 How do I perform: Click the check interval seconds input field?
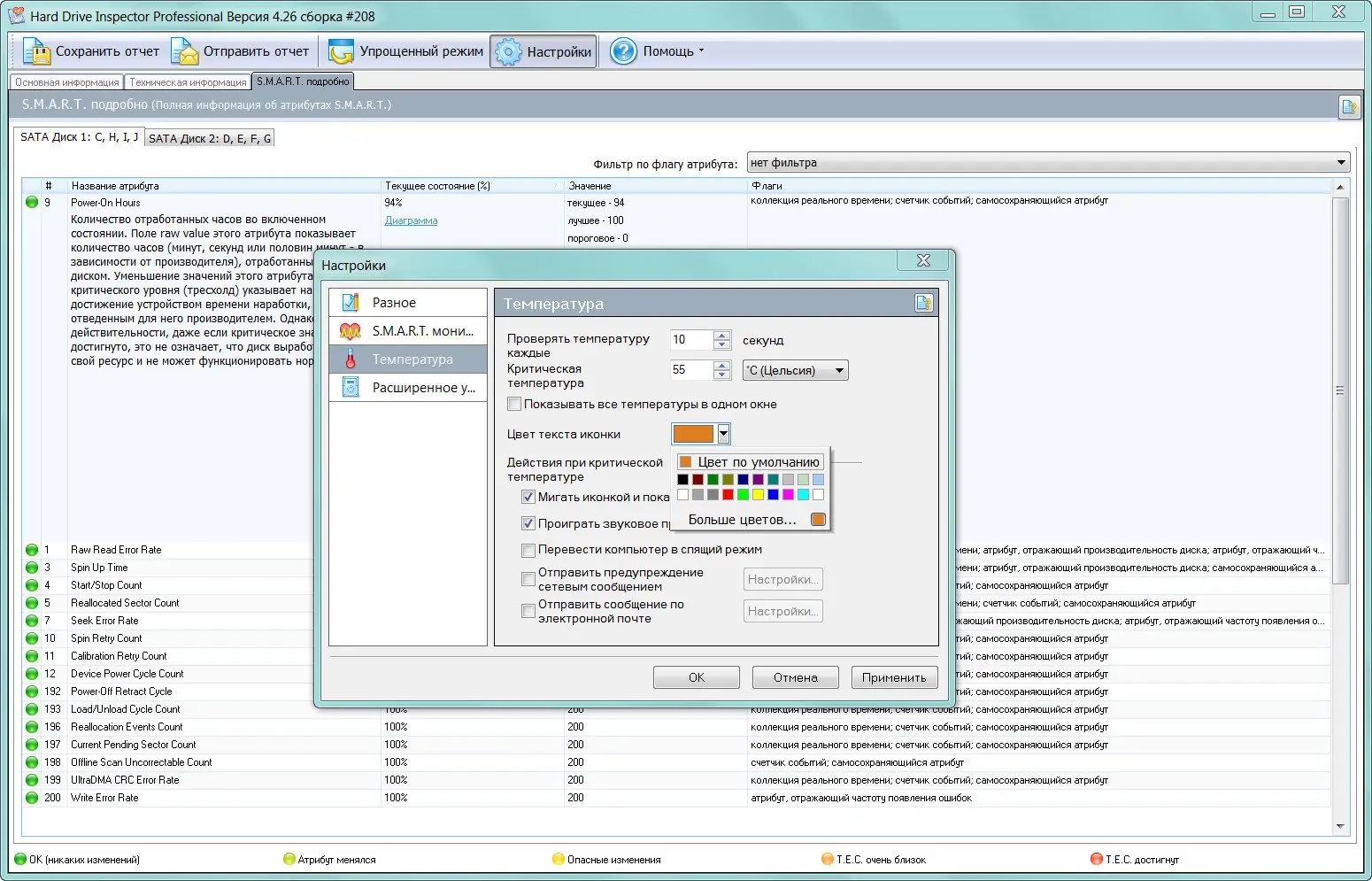click(x=691, y=340)
